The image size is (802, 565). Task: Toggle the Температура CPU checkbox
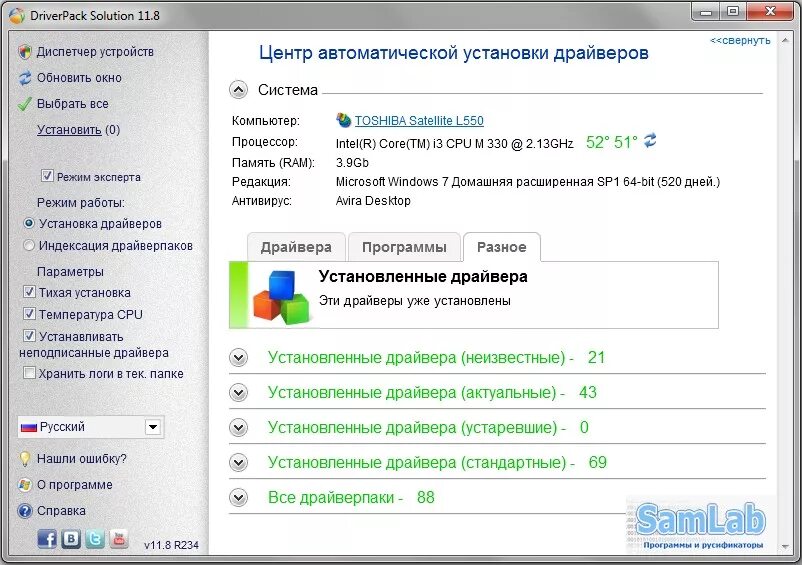(x=29, y=314)
